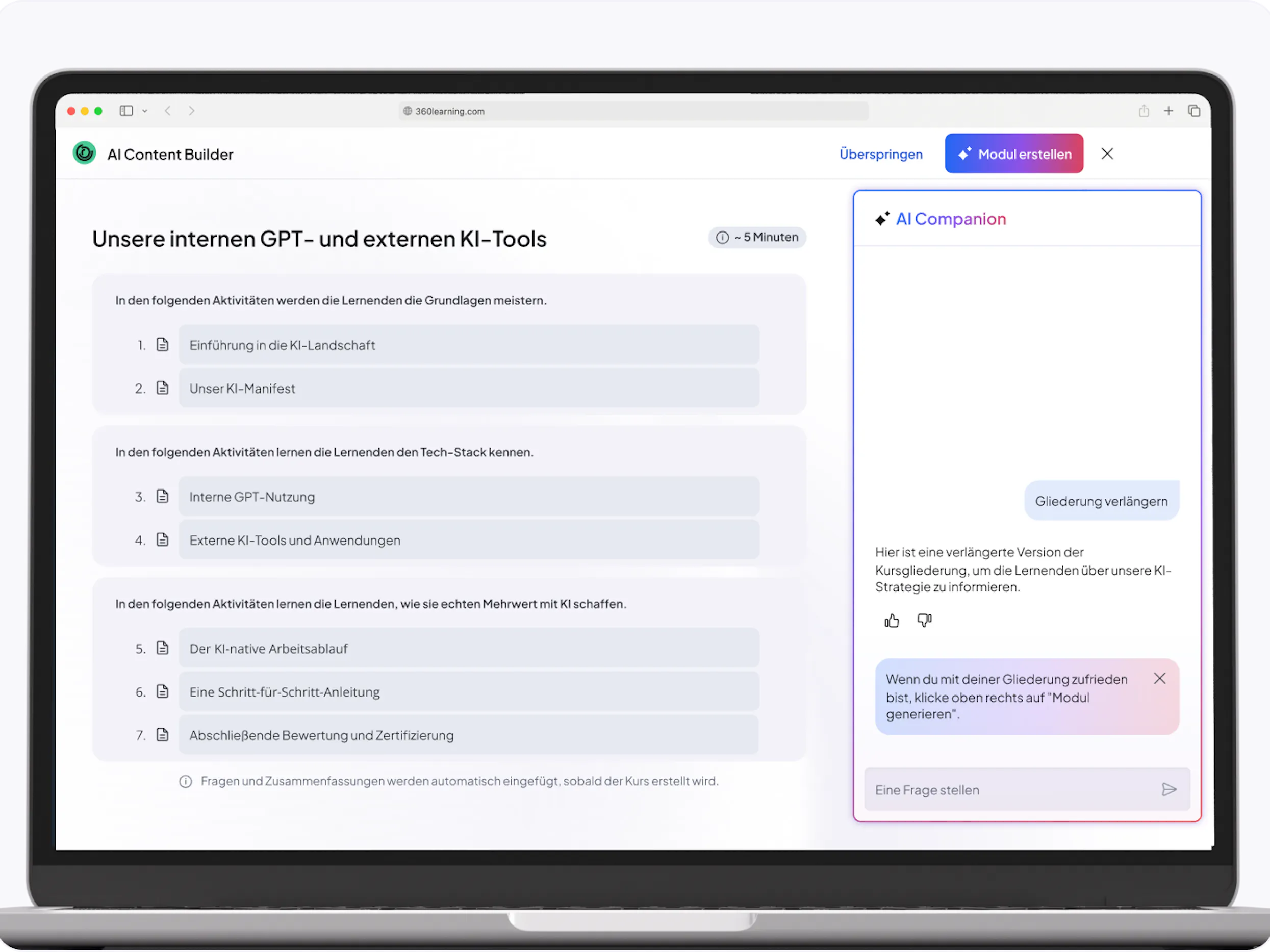
Task: Go back with the browser arrow
Action: pos(168,111)
